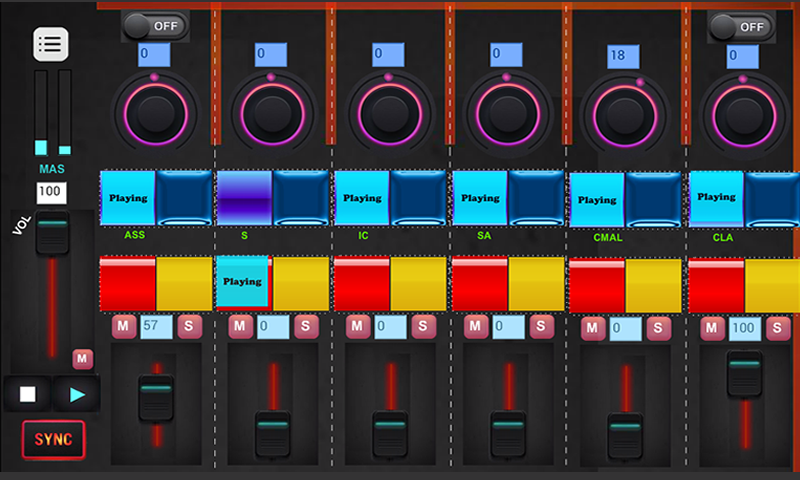This screenshot has width=800, height=480.
Task: Tap the dark blue pad in ASS channel
Action: [x=184, y=198]
